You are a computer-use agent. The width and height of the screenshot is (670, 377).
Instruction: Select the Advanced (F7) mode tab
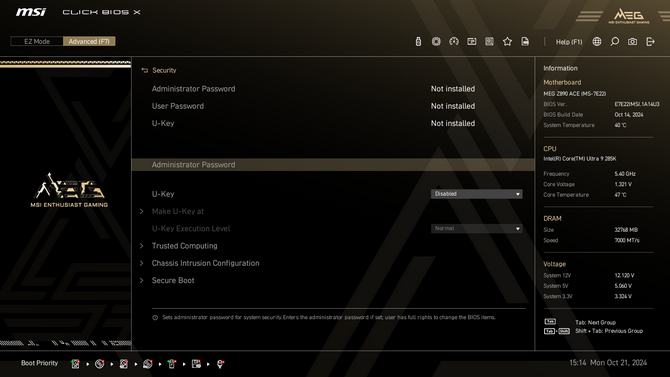(x=89, y=41)
